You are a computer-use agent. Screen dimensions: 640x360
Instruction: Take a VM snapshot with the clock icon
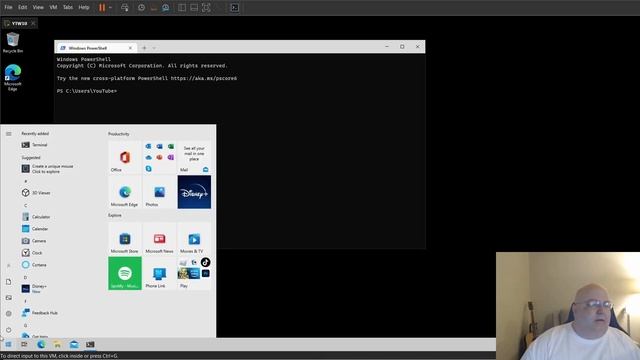tap(141, 7)
